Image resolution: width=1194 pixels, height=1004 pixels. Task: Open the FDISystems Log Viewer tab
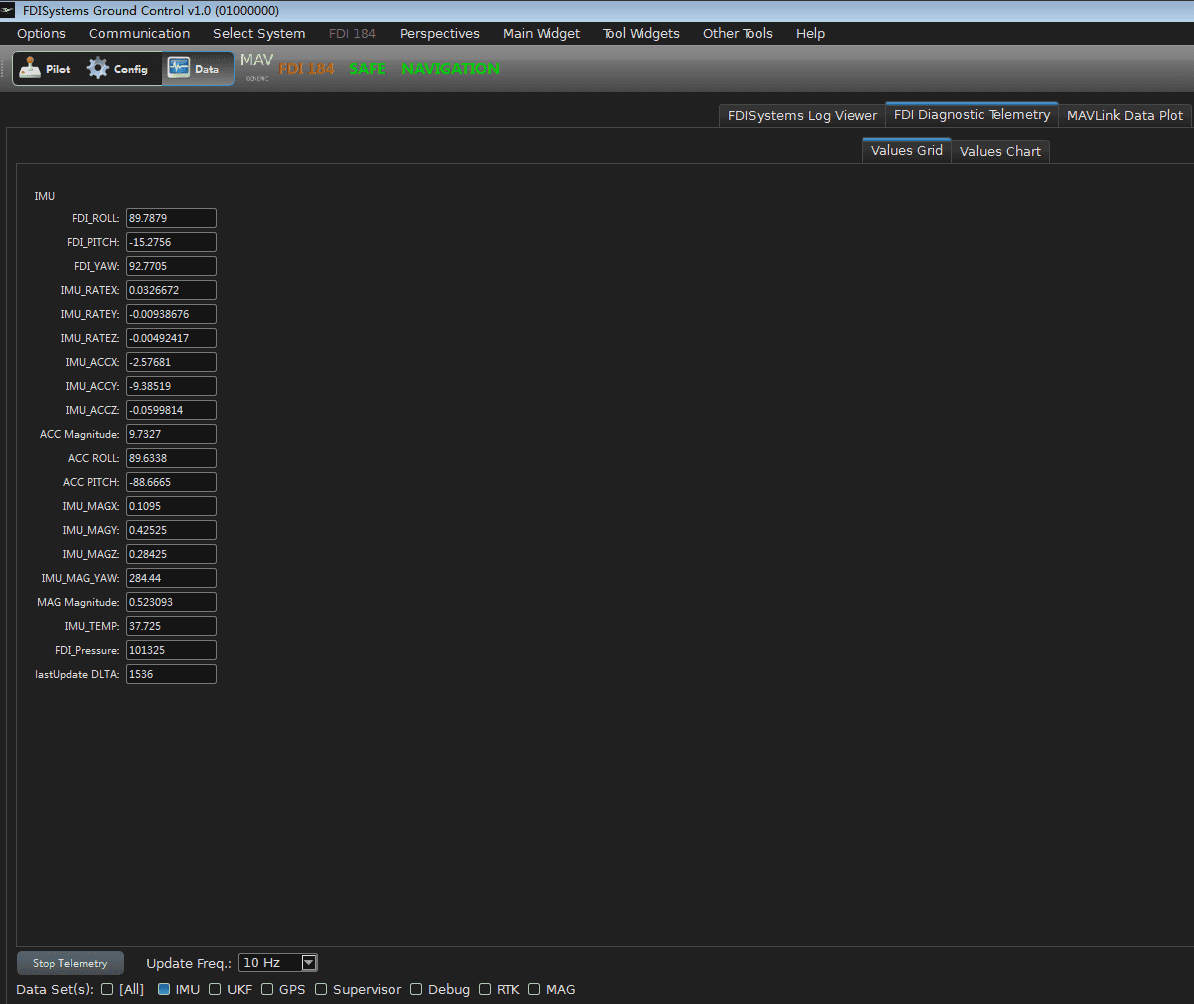click(802, 115)
